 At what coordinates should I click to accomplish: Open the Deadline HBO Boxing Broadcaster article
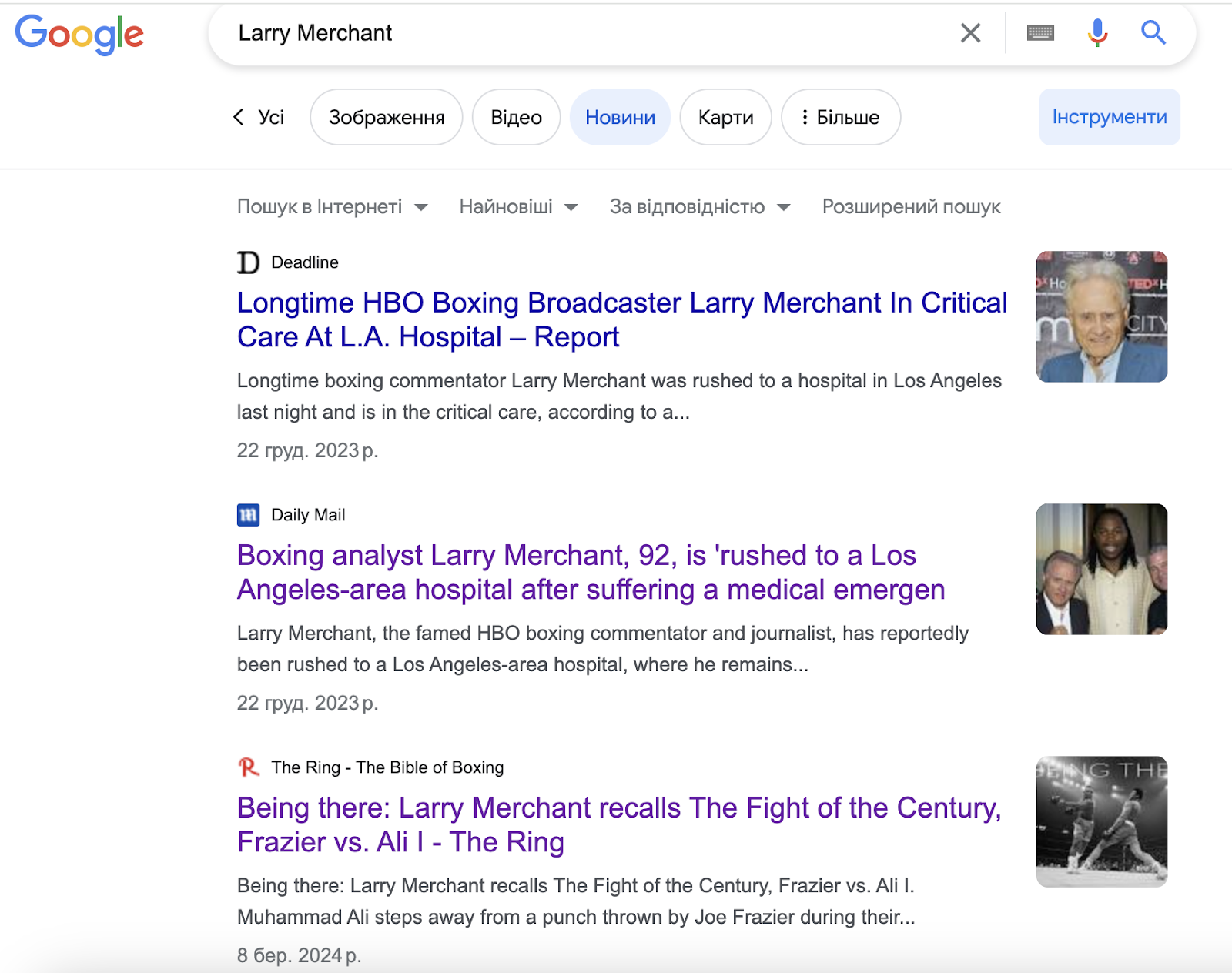tap(622, 320)
